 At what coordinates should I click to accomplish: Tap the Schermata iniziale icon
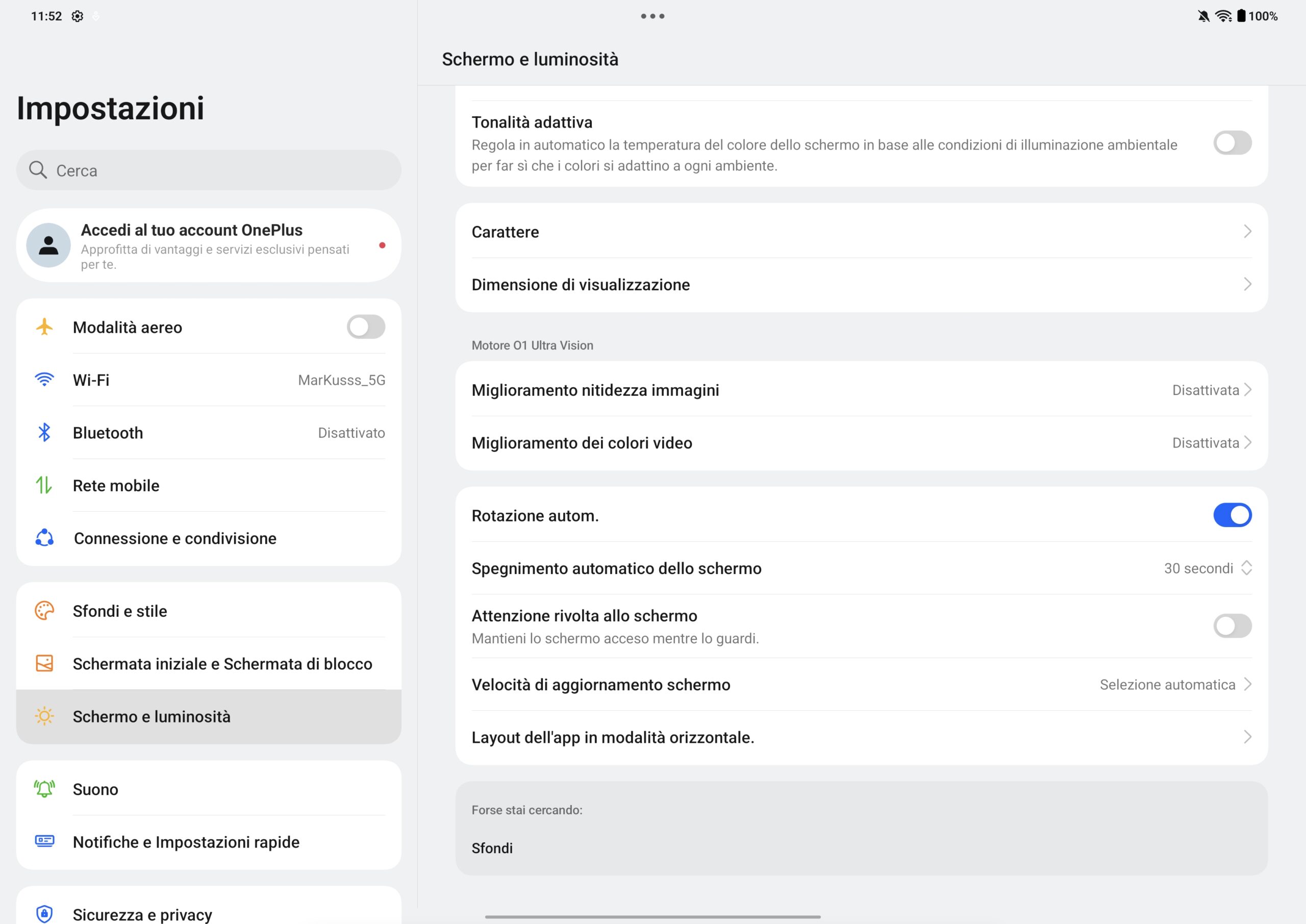(44, 663)
